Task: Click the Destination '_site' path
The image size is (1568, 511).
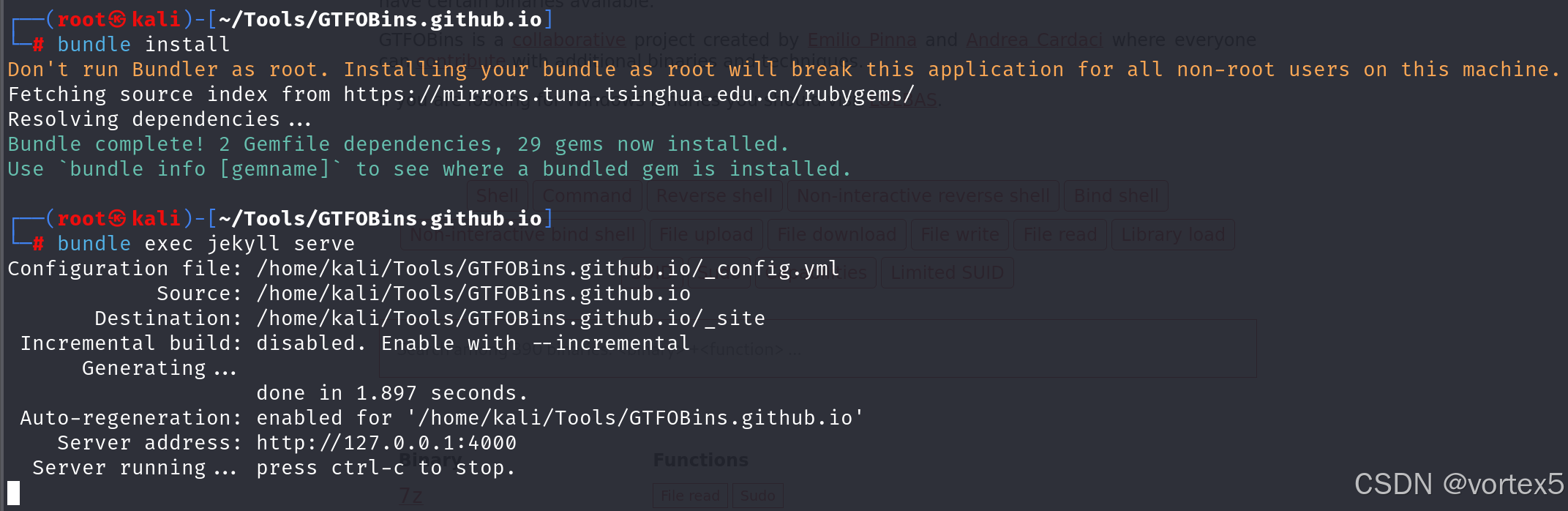Action: (511, 318)
